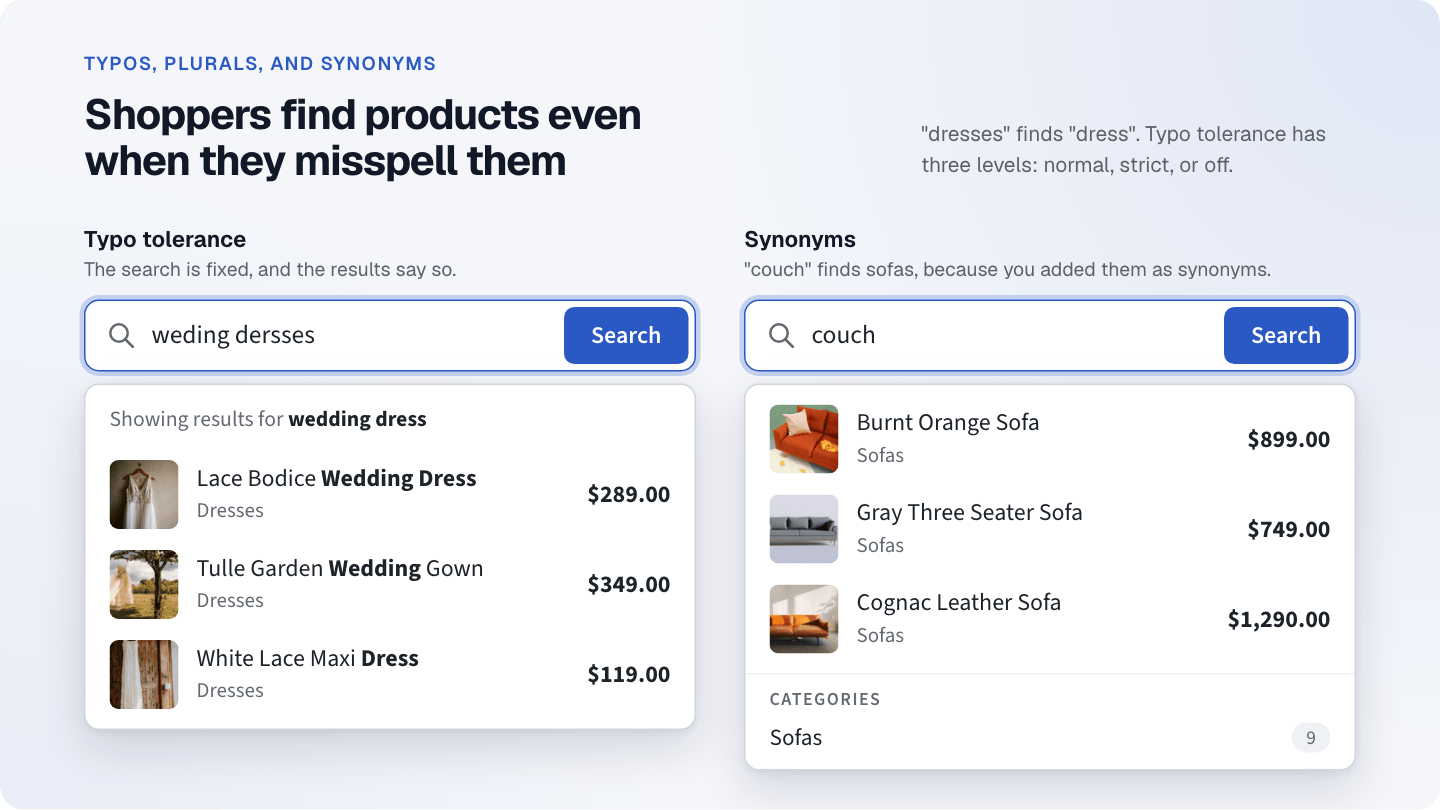The height and width of the screenshot is (810, 1440).
Task: Select the "Gray Three Seater Sofa" result title
Action: (970, 513)
